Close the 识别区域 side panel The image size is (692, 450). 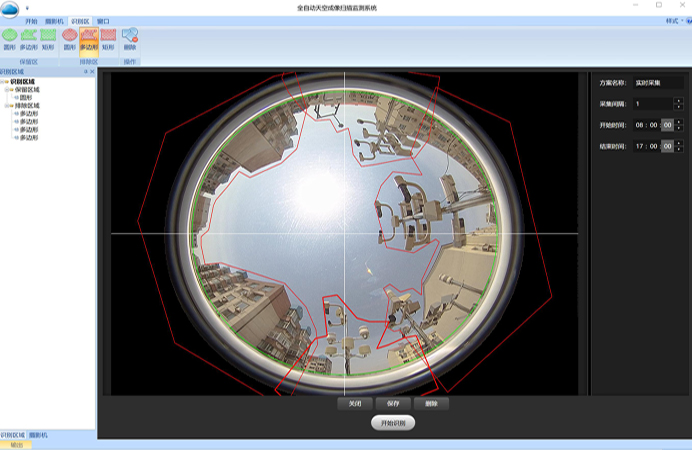click(92, 72)
